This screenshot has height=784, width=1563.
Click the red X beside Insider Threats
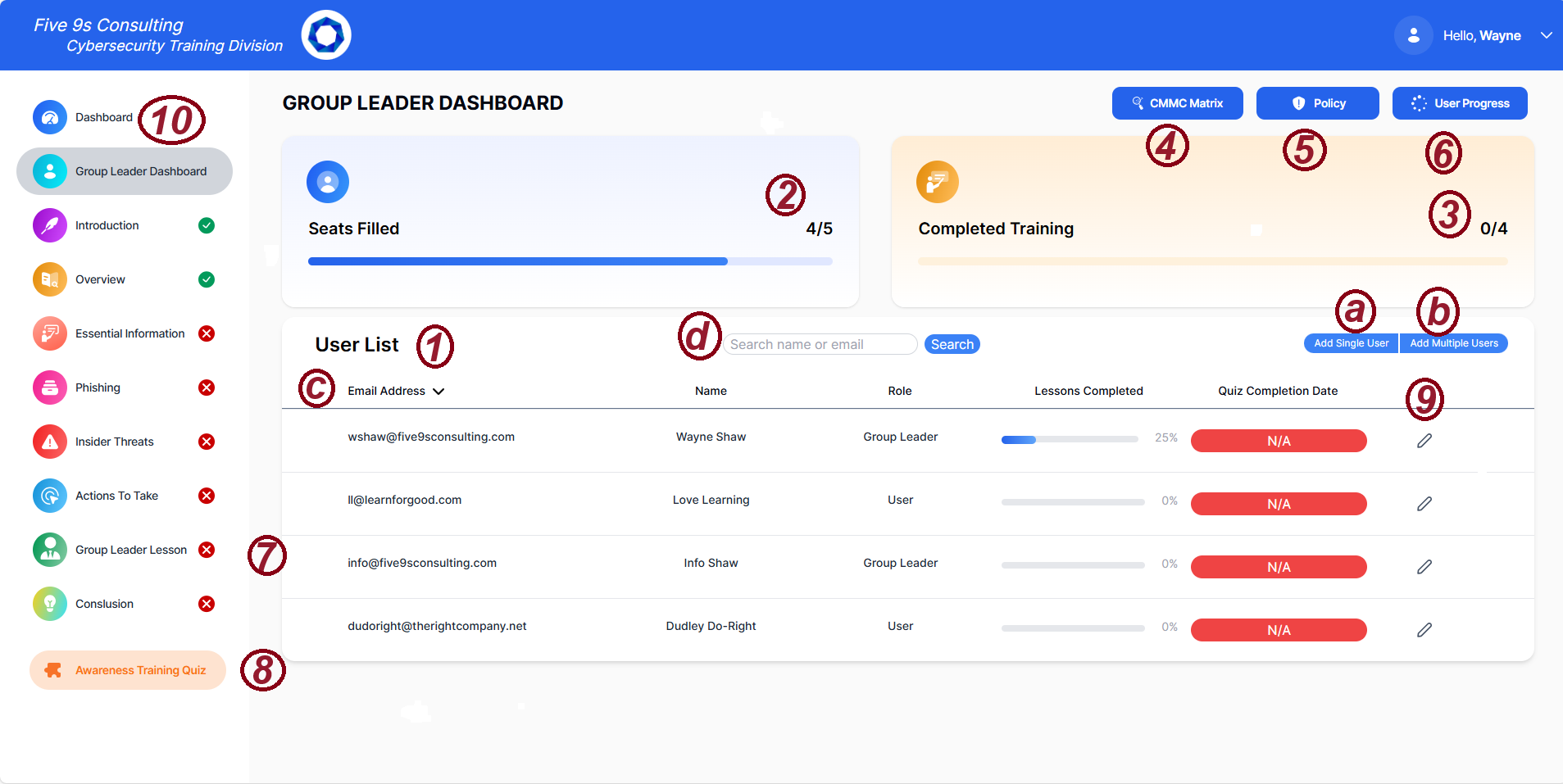[207, 442]
